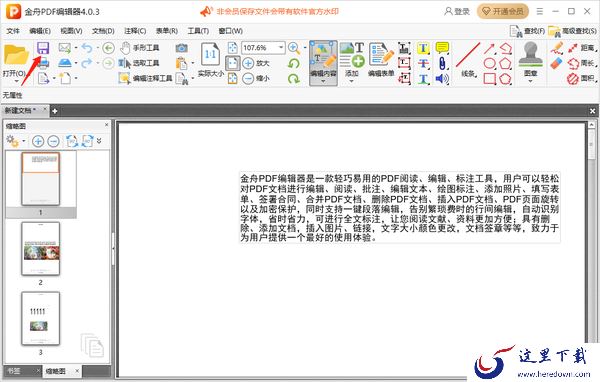This screenshot has width=600, height=382.
Task: Expand thumbnail toolbar double-chevron overflow
Action: pyautogui.click(x=99, y=141)
